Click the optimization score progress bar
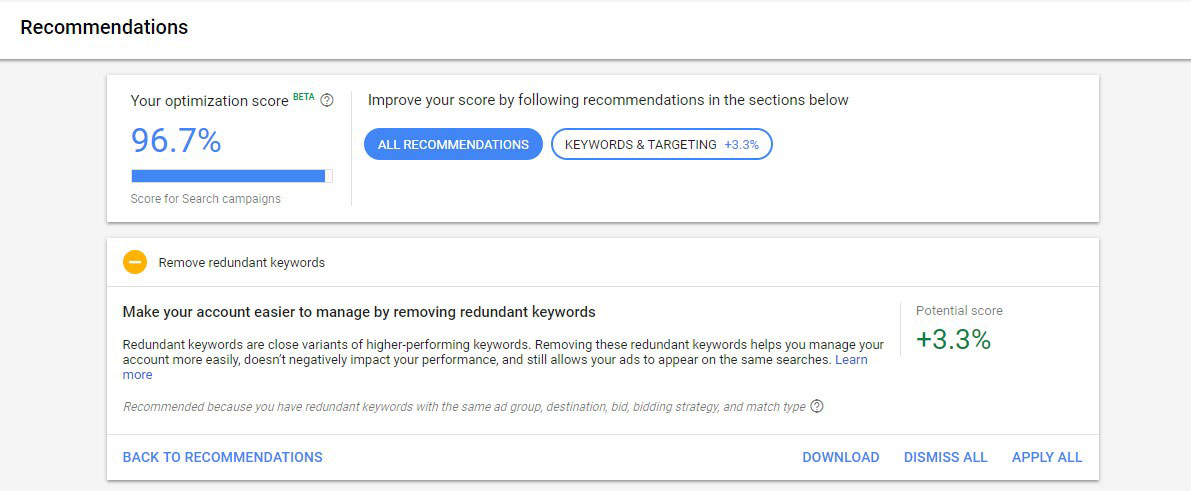The image size is (1191, 491). (231, 176)
